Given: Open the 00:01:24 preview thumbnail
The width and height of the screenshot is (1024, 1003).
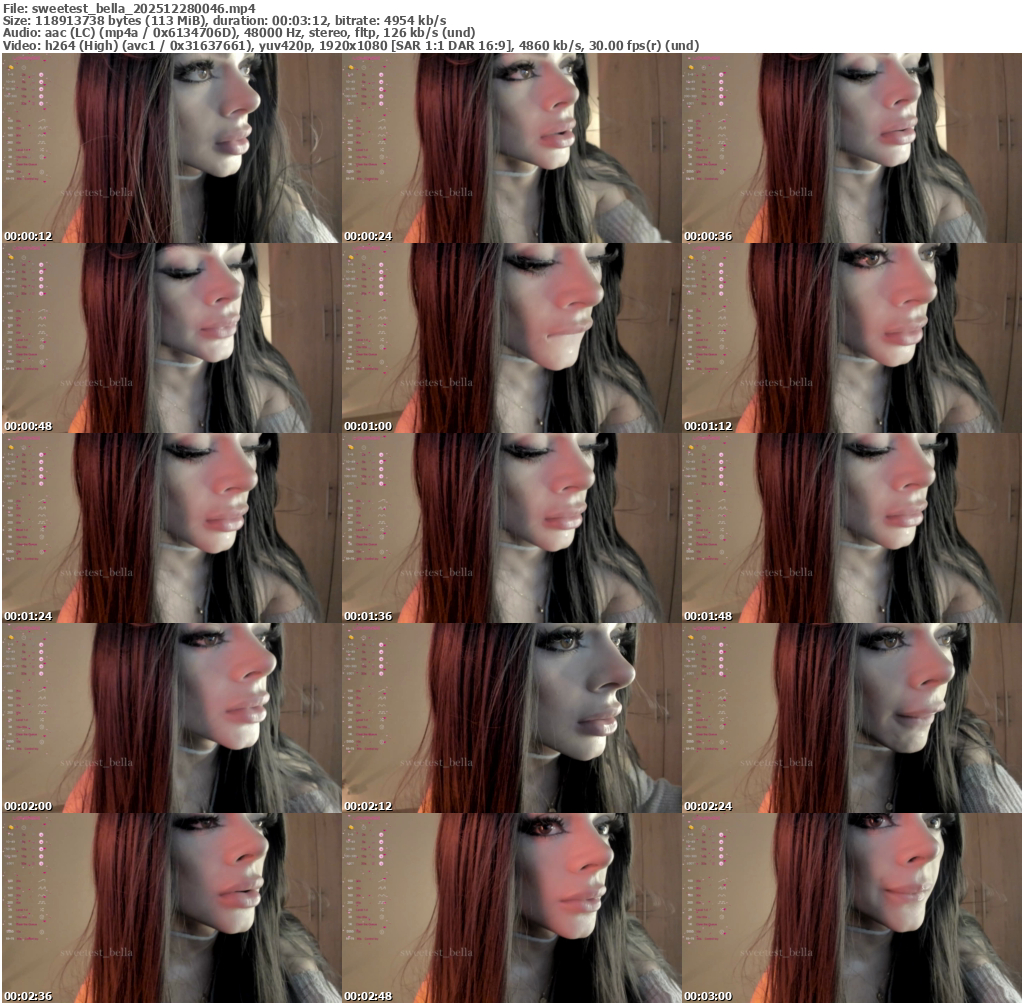Looking at the screenshot, I should tap(171, 528).
